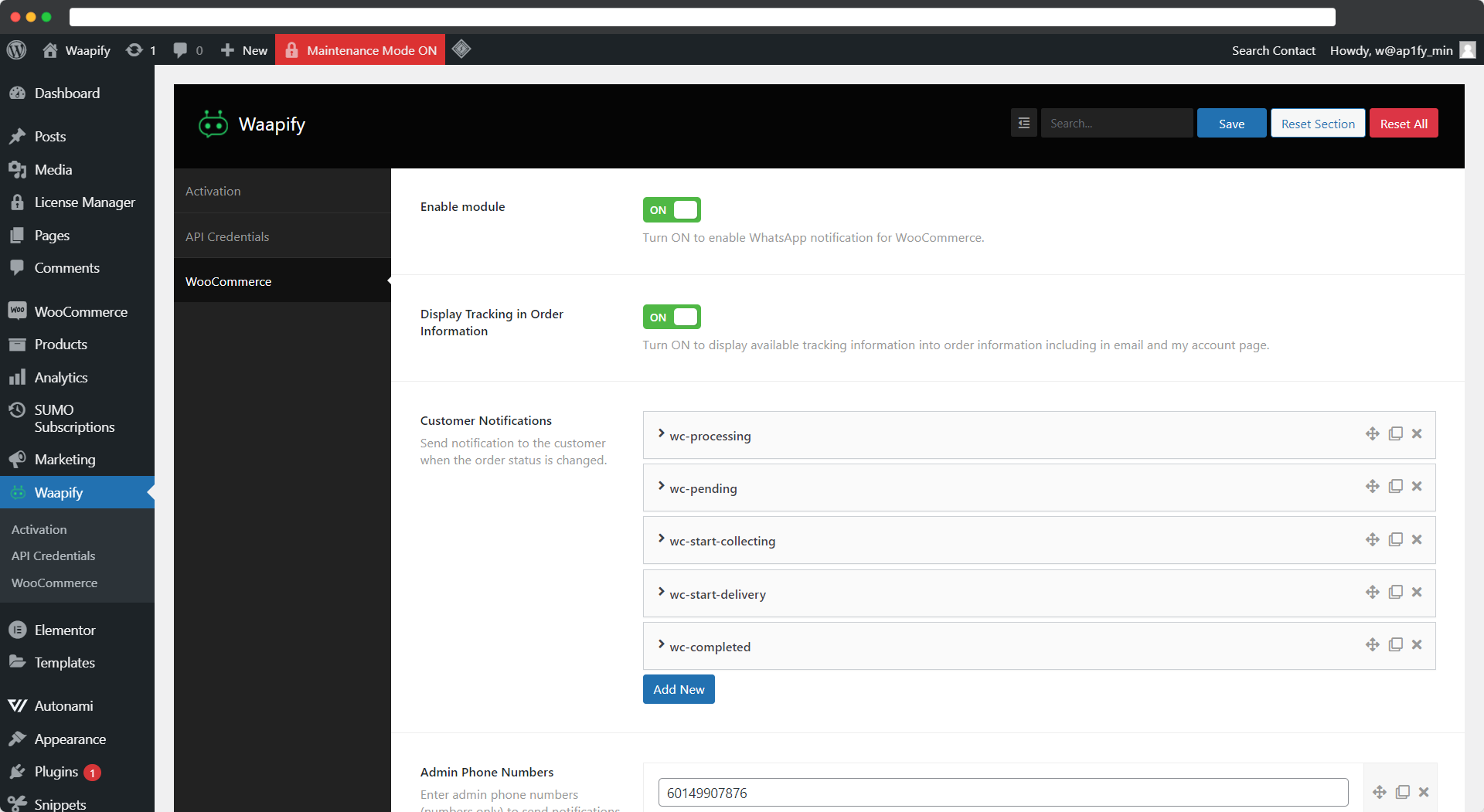This screenshot has height=812, width=1484.
Task: Select the WooCommerce settings tab
Action: click(x=282, y=281)
